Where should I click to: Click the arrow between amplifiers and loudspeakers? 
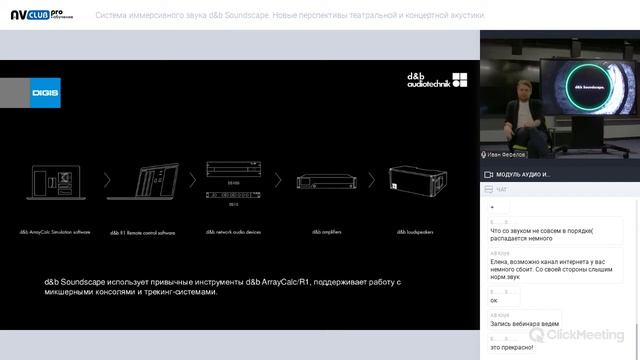click(371, 180)
